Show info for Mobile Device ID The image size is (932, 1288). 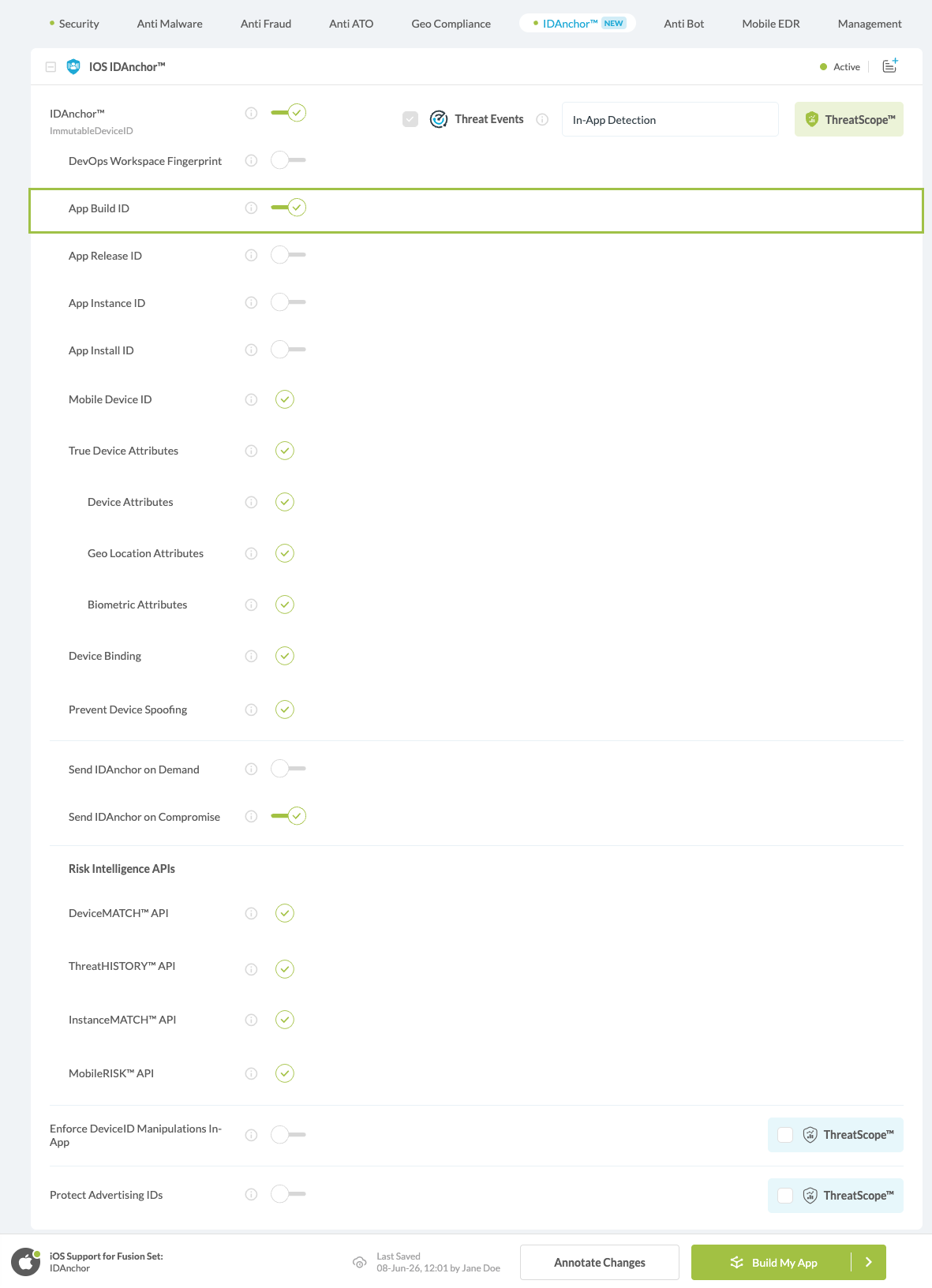click(251, 399)
